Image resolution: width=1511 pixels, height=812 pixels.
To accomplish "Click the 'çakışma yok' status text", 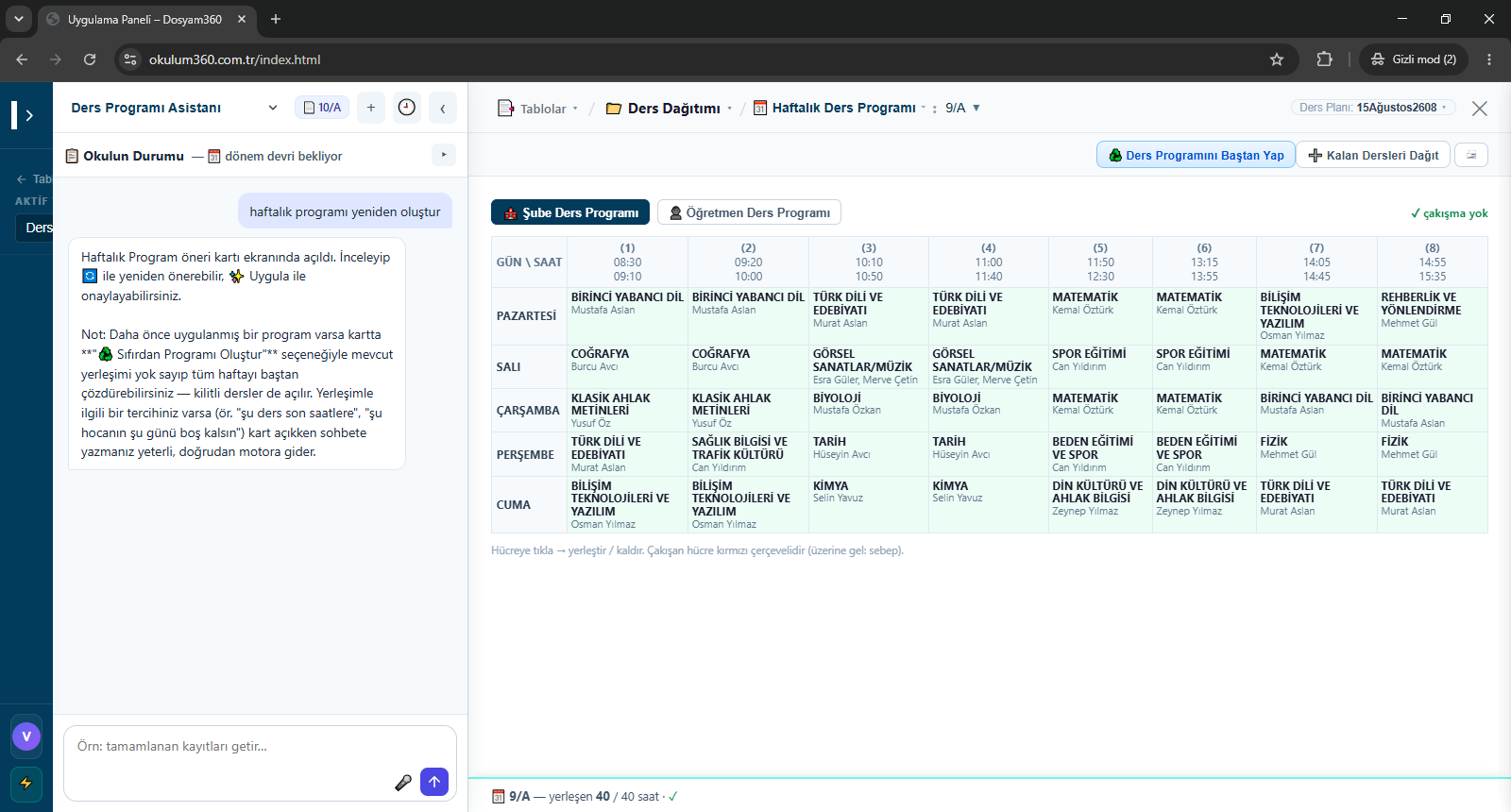I will click(x=1450, y=213).
